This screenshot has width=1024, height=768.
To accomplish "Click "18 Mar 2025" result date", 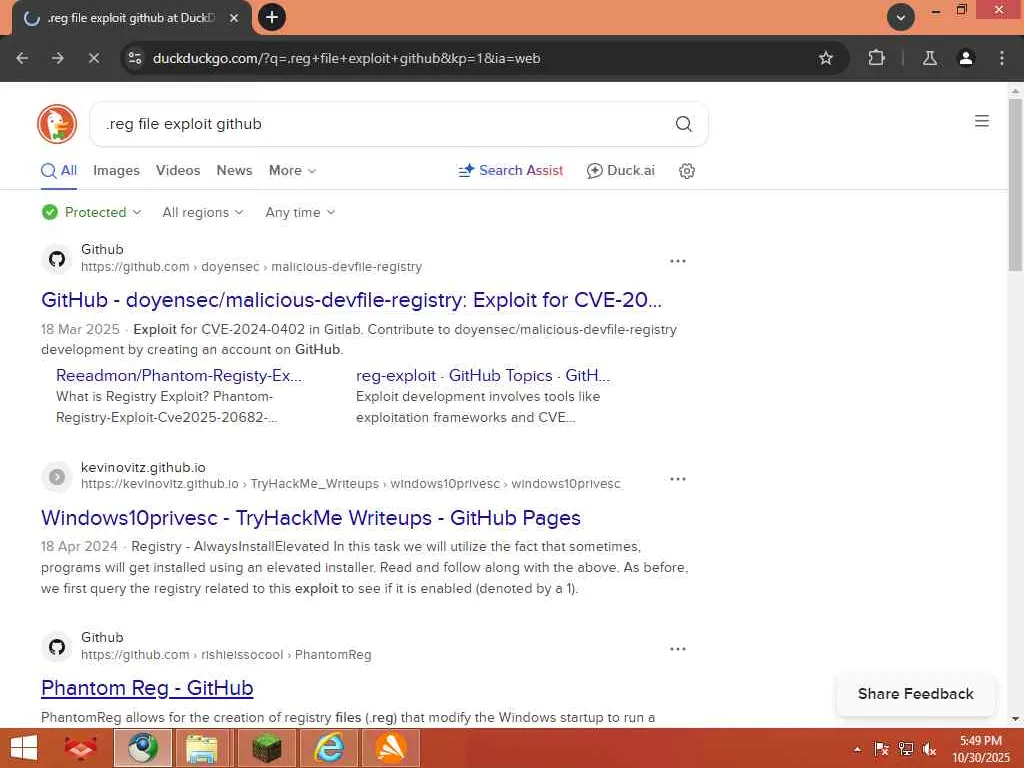I will 80,329.
